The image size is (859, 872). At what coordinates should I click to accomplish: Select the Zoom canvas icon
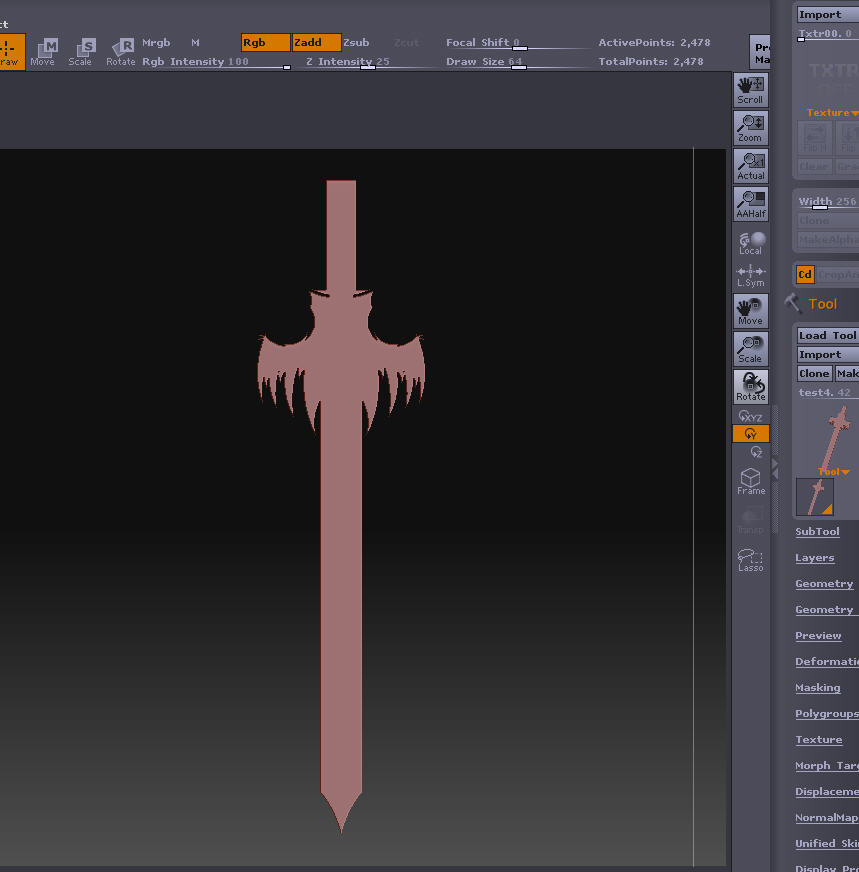tap(750, 128)
